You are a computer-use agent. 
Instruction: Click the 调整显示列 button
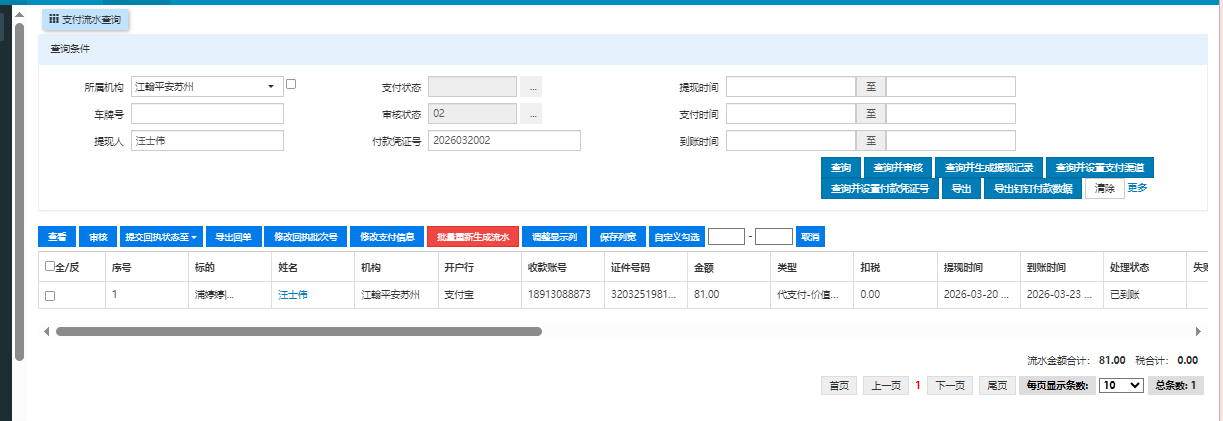(x=554, y=237)
